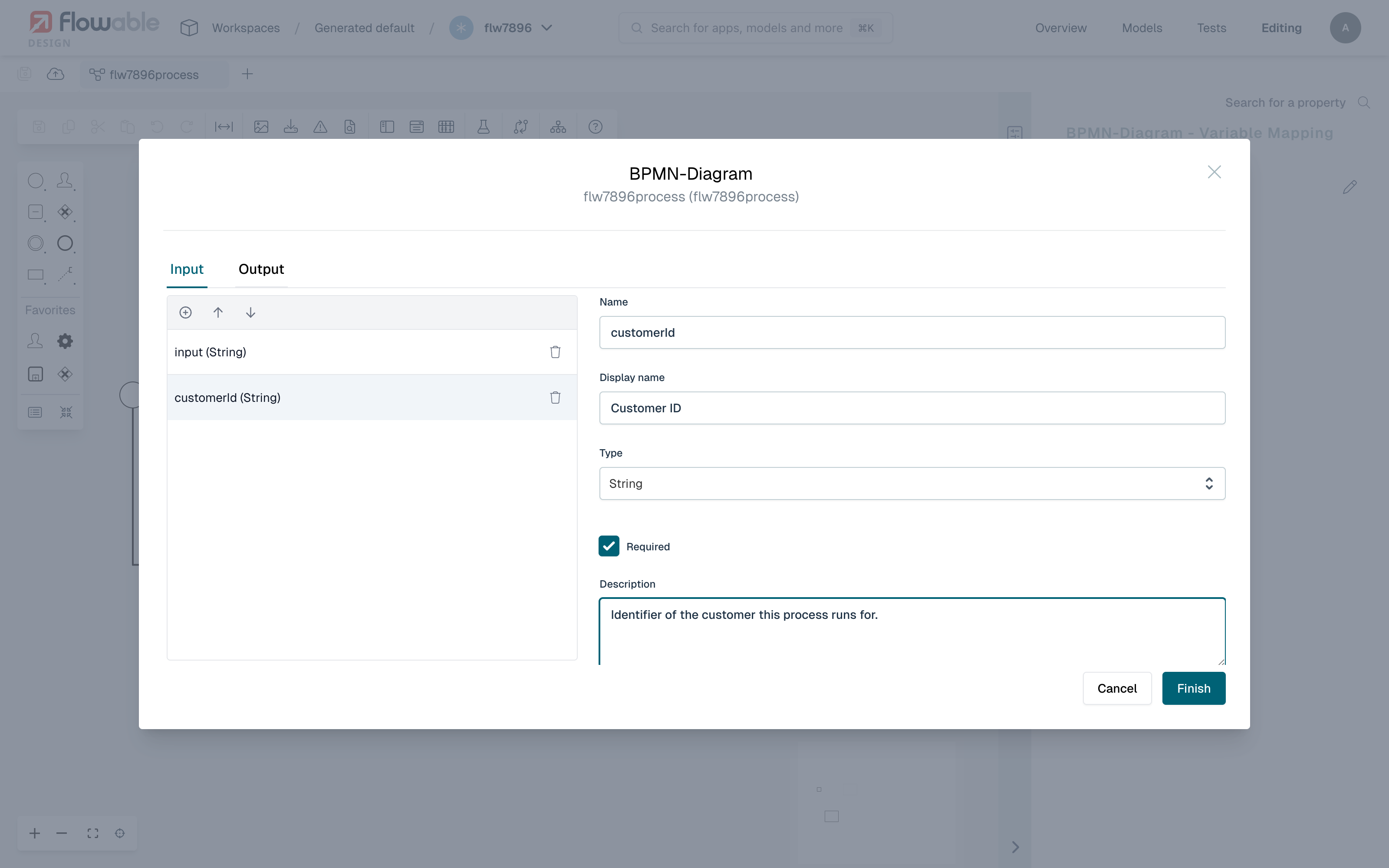Viewport: 1389px width, 868px height.
Task: Click the cube icon before Workspaces
Action: click(189, 27)
